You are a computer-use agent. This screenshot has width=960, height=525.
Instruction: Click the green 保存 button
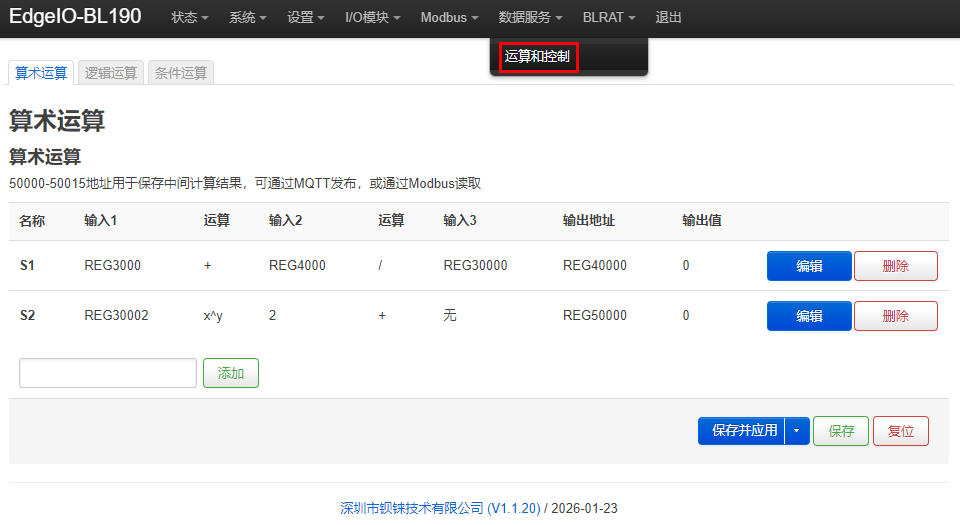point(841,431)
